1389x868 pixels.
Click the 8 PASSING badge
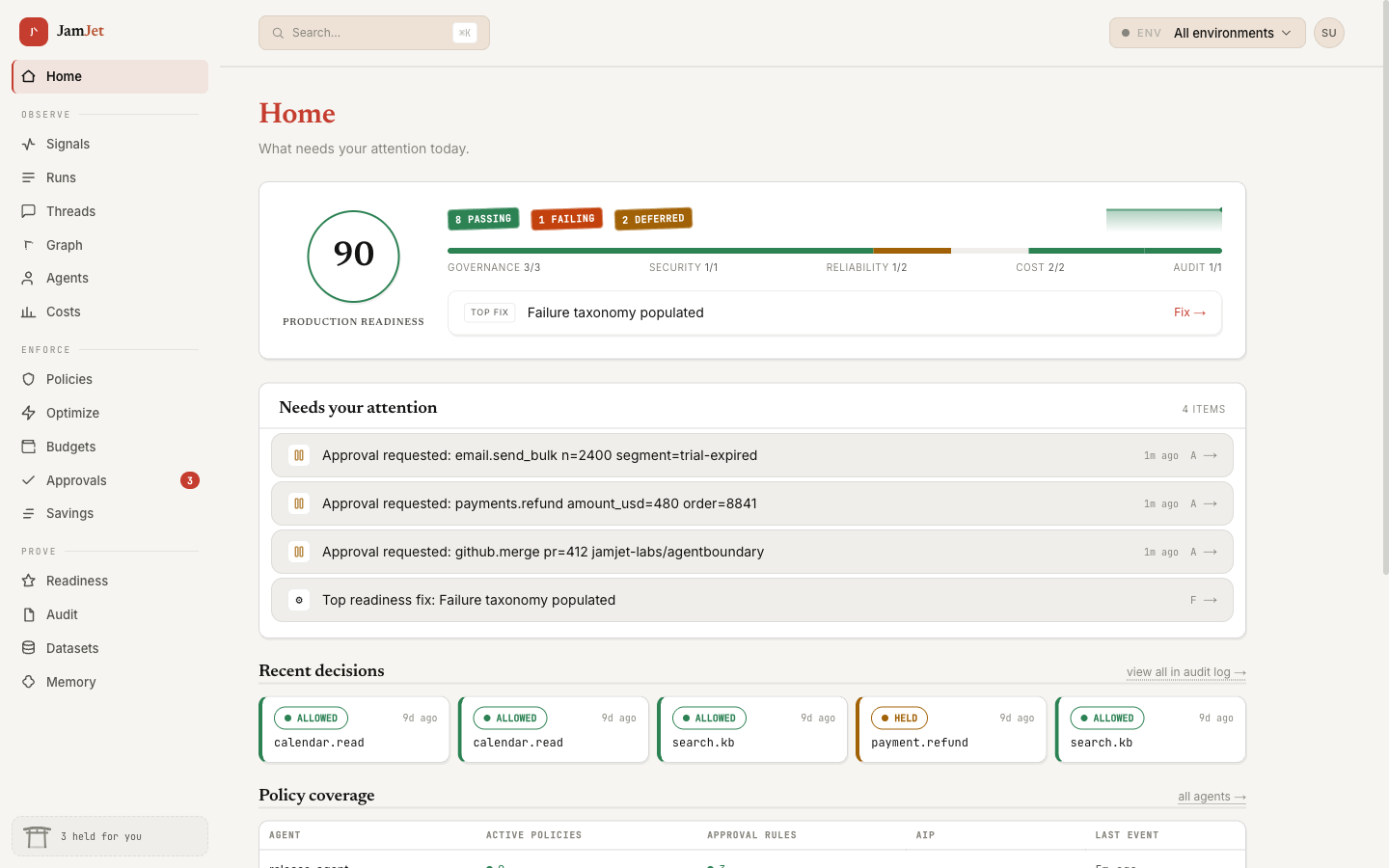pos(483,219)
